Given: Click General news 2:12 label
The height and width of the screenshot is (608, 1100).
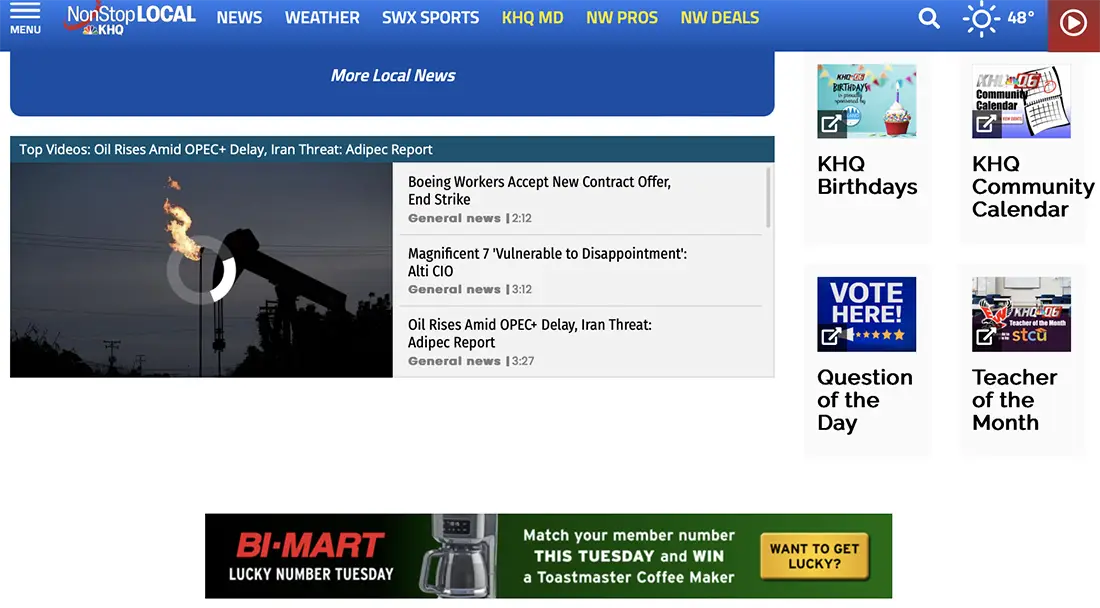Looking at the screenshot, I should [470, 218].
